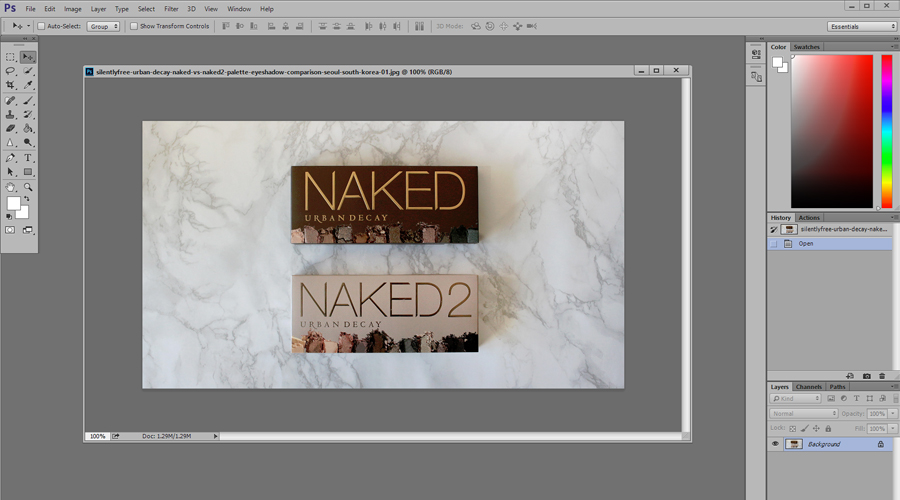The width and height of the screenshot is (900, 500).
Task: Switch to the Channels tab
Action: tap(809, 386)
